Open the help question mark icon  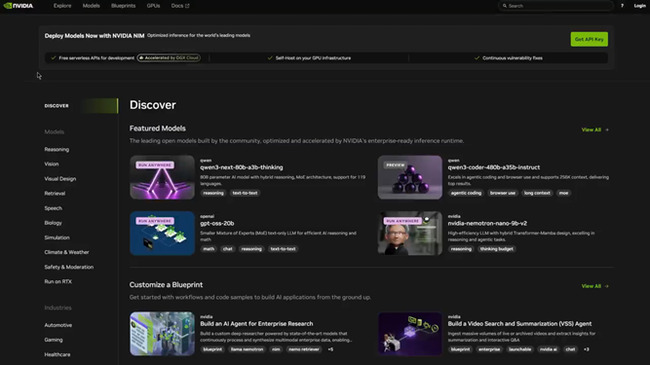(622, 6)
